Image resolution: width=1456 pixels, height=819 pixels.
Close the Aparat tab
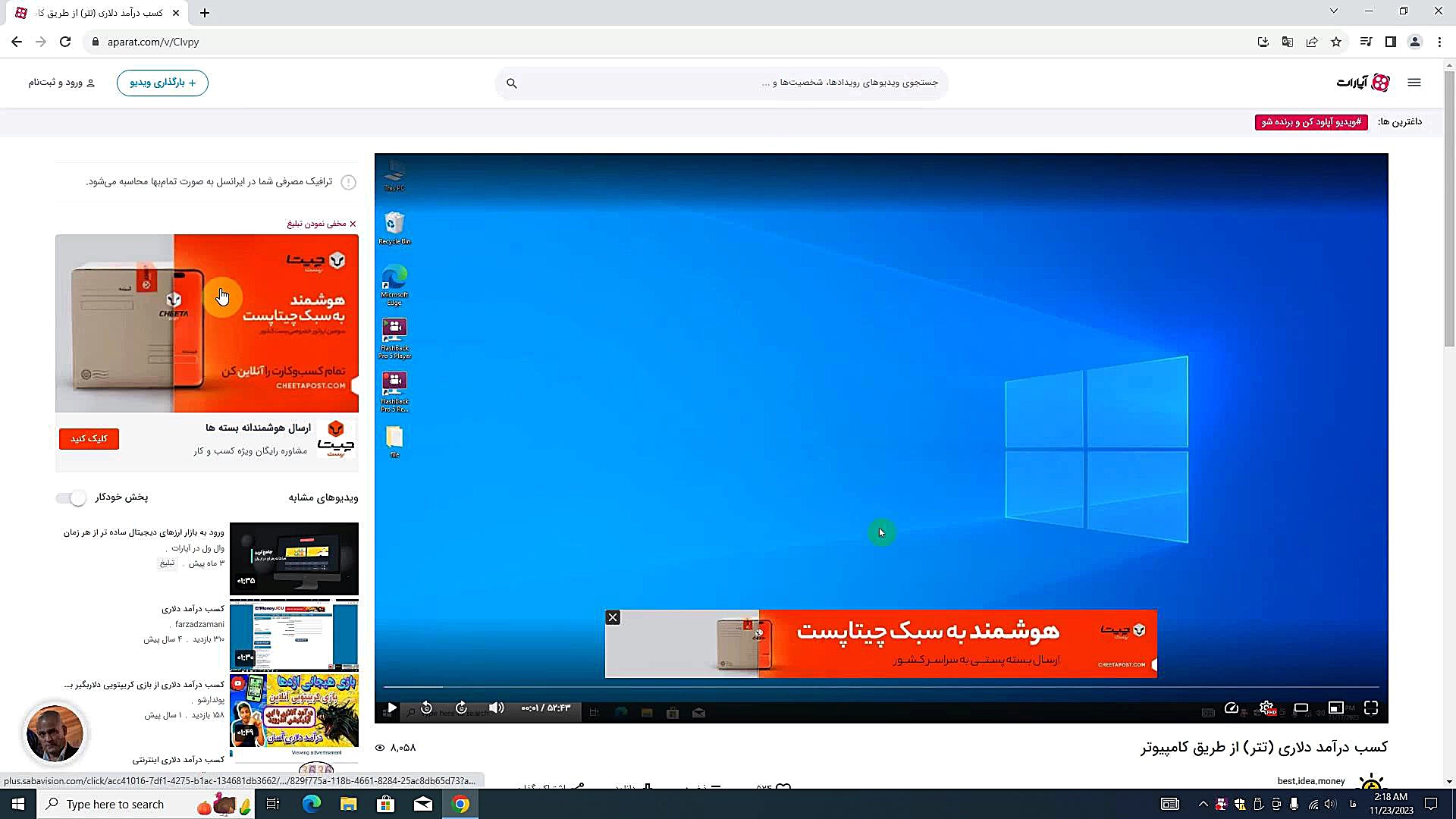click(x=176, y=13)
